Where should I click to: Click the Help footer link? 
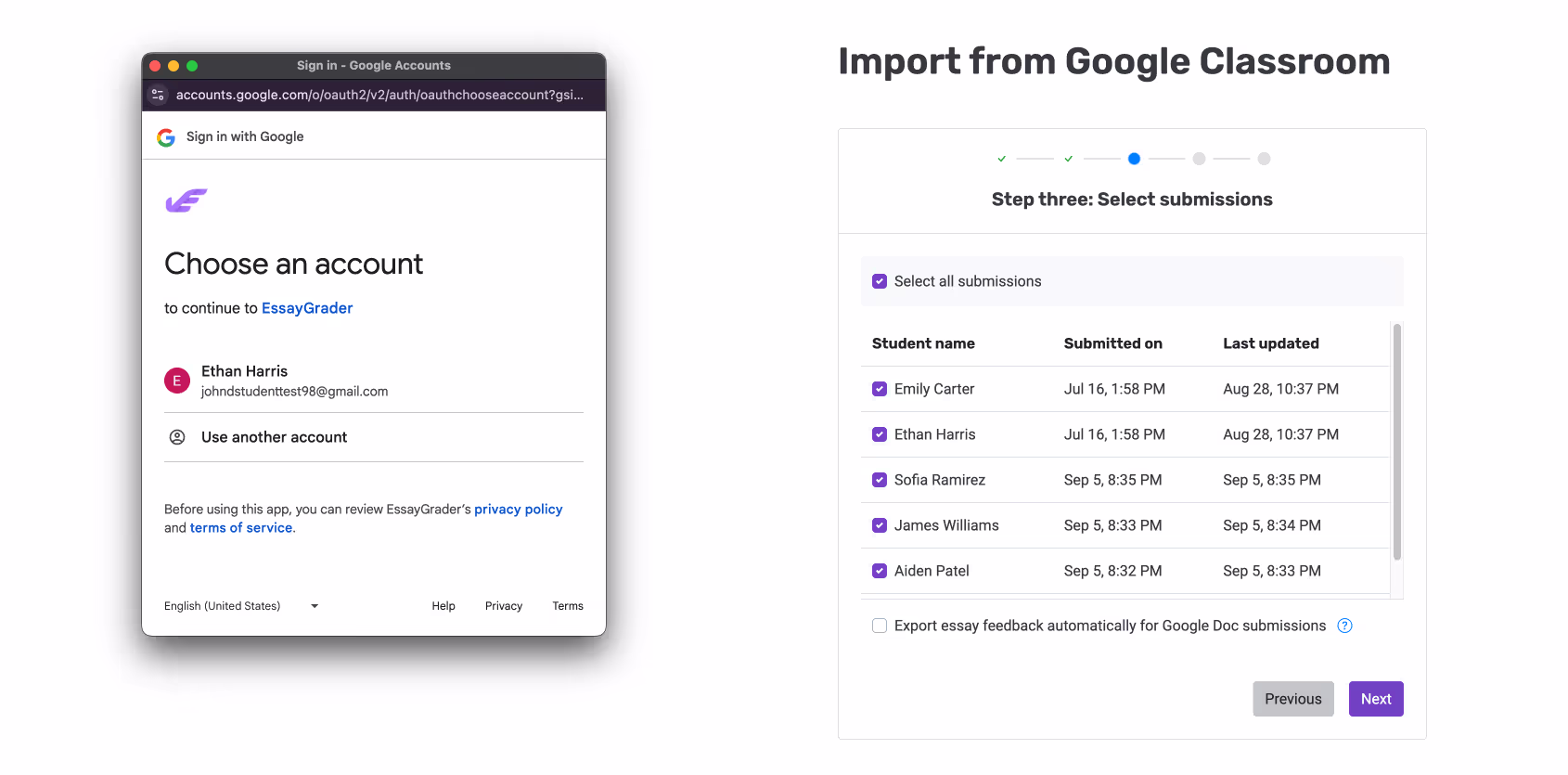(443, 606)
